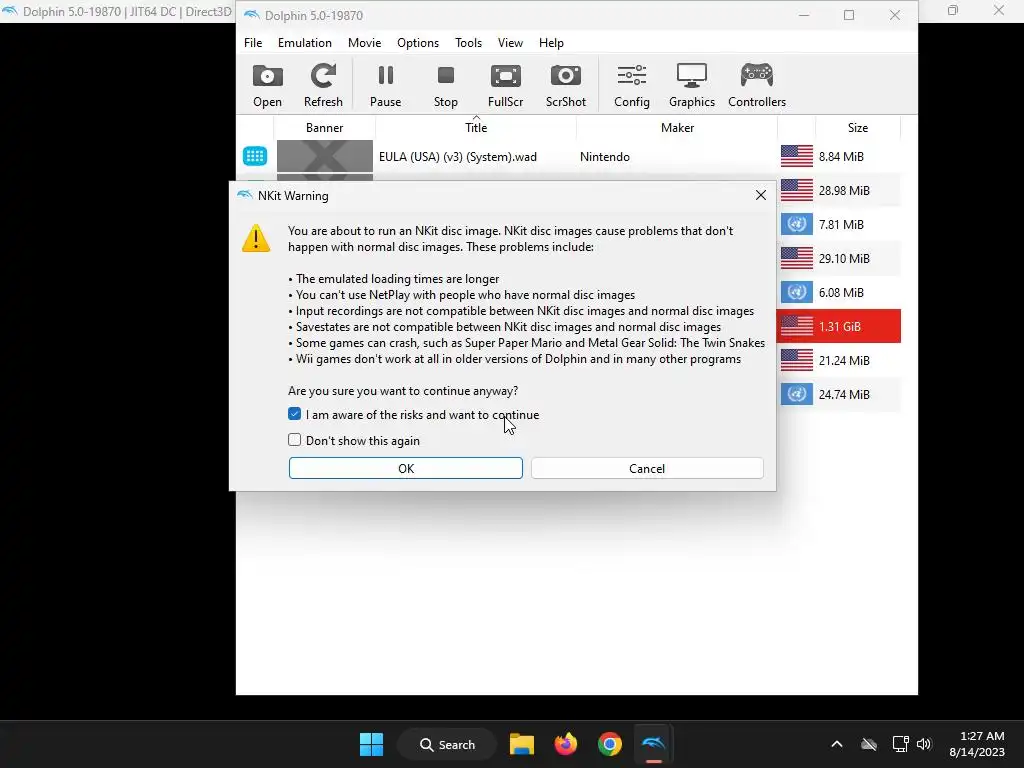
Task: Click the network status tray icon
Action: 901,744
